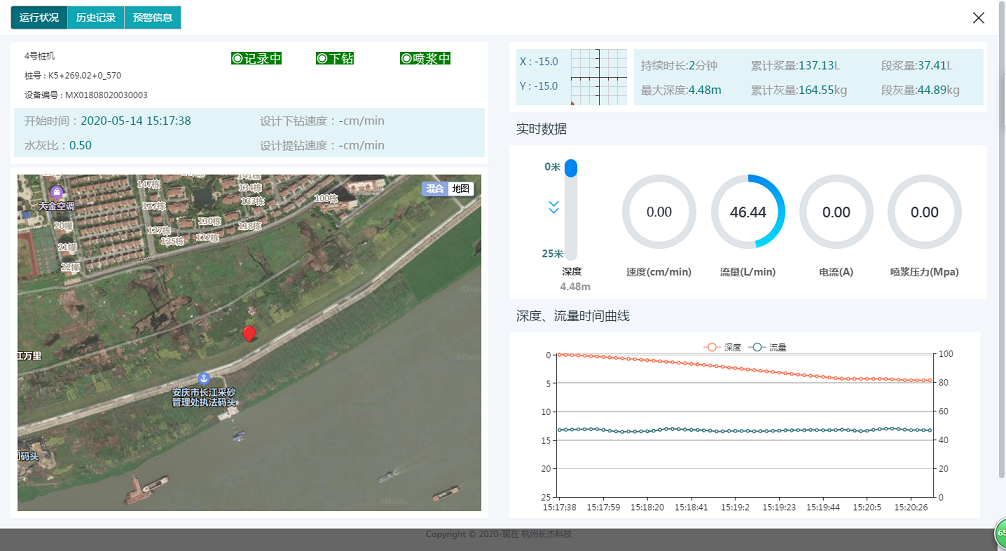Open the 预警信息 tab
The width and height of the screenshot is (1006, 551).
pyautogui.click(x=153, y=17)
